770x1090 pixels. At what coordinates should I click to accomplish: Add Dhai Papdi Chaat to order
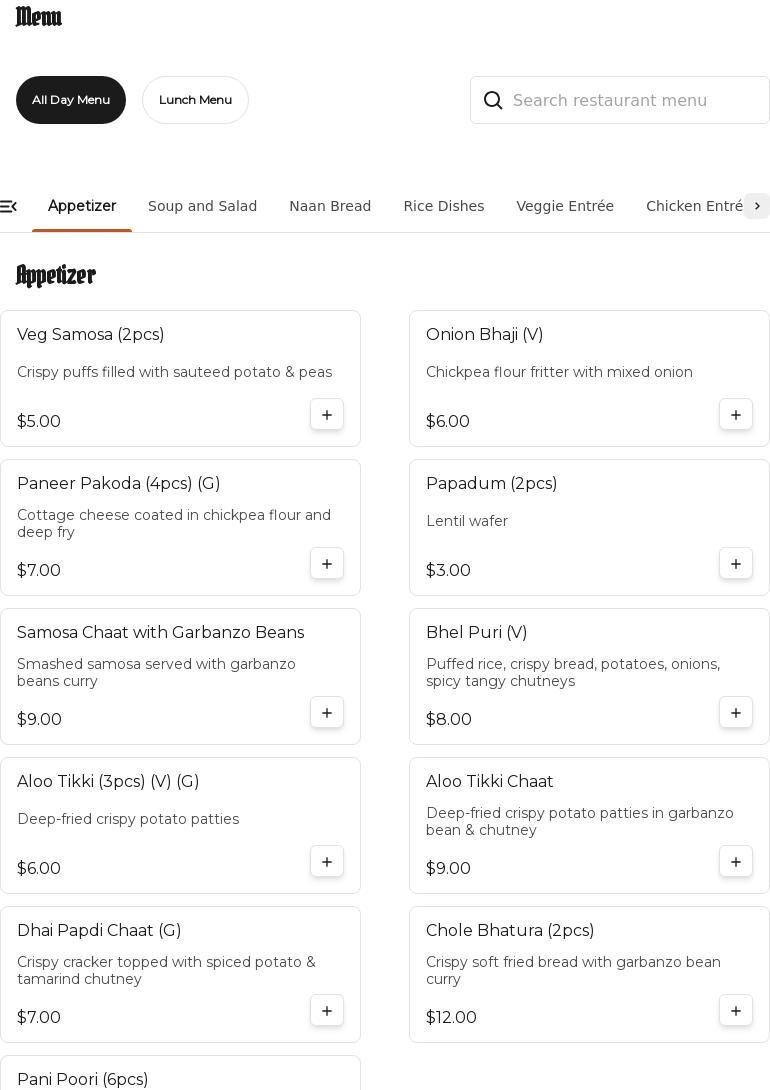pos(327,1011)
